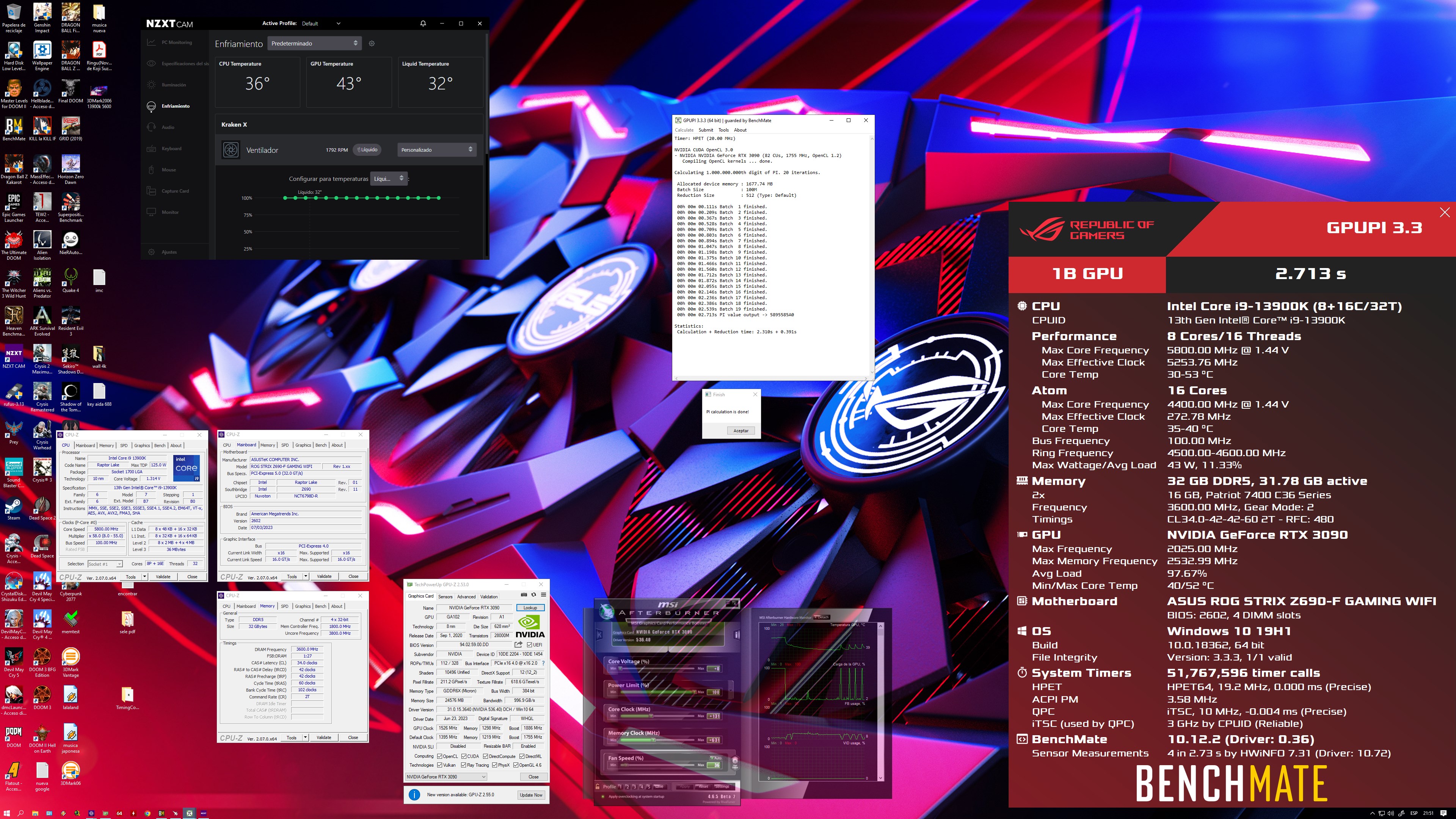Viewport: 1456px width, 819px height.
Task: Open Epic Games Launcher desktop icon
Action: [x=14, y=207]
